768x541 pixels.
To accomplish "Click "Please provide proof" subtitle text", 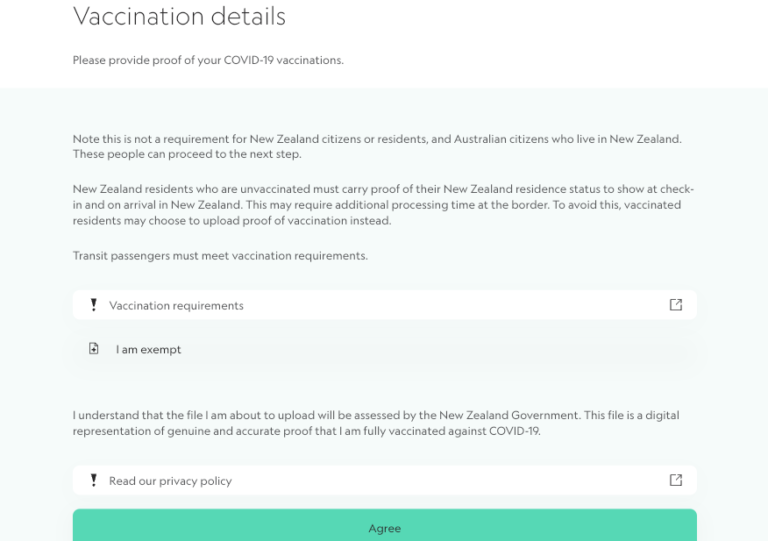I will click(x=207, y=60).
